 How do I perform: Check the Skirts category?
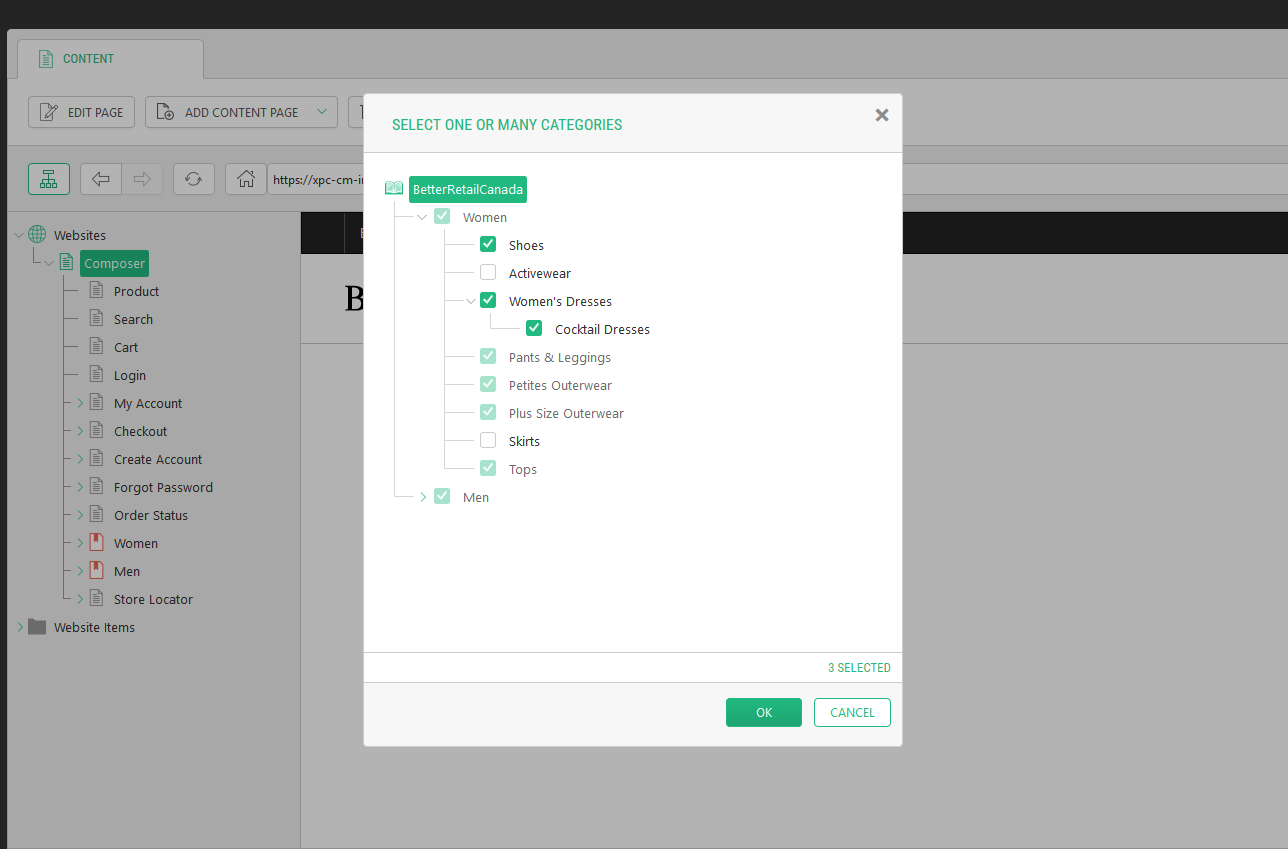click(x=488, y=439)
